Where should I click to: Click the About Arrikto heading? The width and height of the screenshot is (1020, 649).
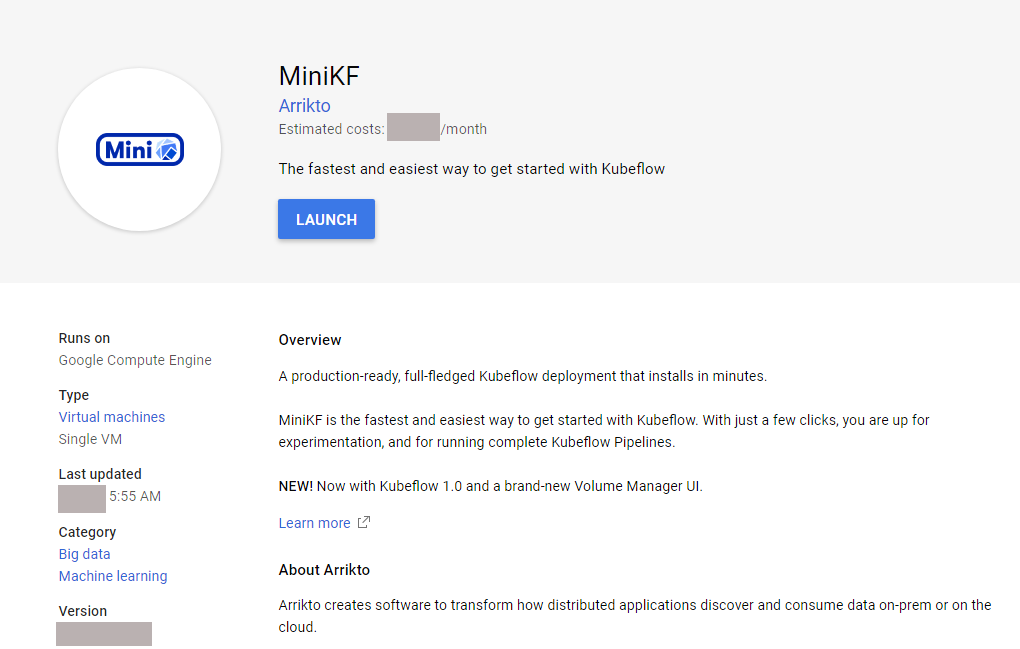coord(324,570)
